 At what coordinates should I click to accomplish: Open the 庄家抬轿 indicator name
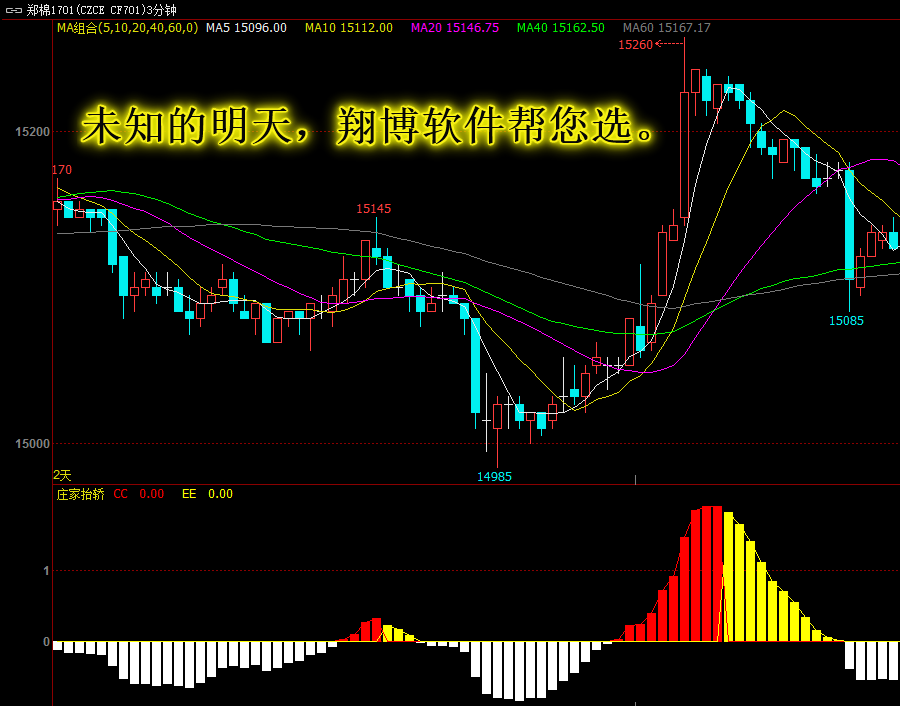[81, 494]
